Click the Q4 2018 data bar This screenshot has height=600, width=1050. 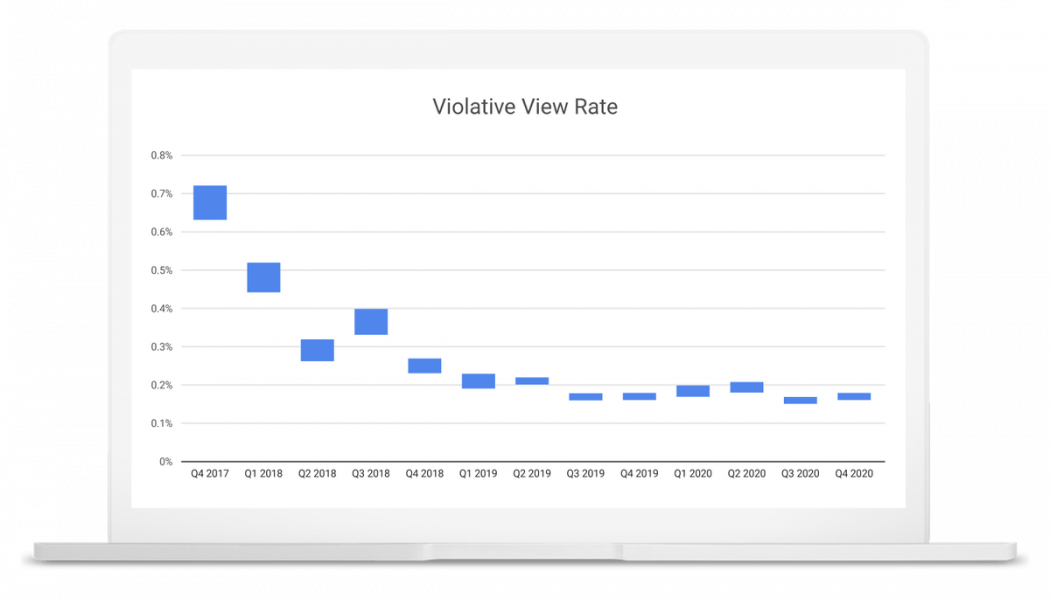(x=424, y=364)
